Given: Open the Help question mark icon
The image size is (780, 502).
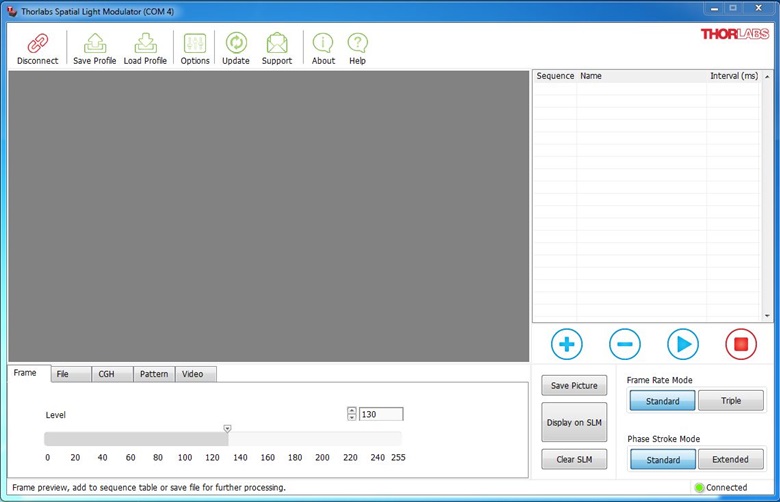Looking at the screenshot, I should [357, 46].
